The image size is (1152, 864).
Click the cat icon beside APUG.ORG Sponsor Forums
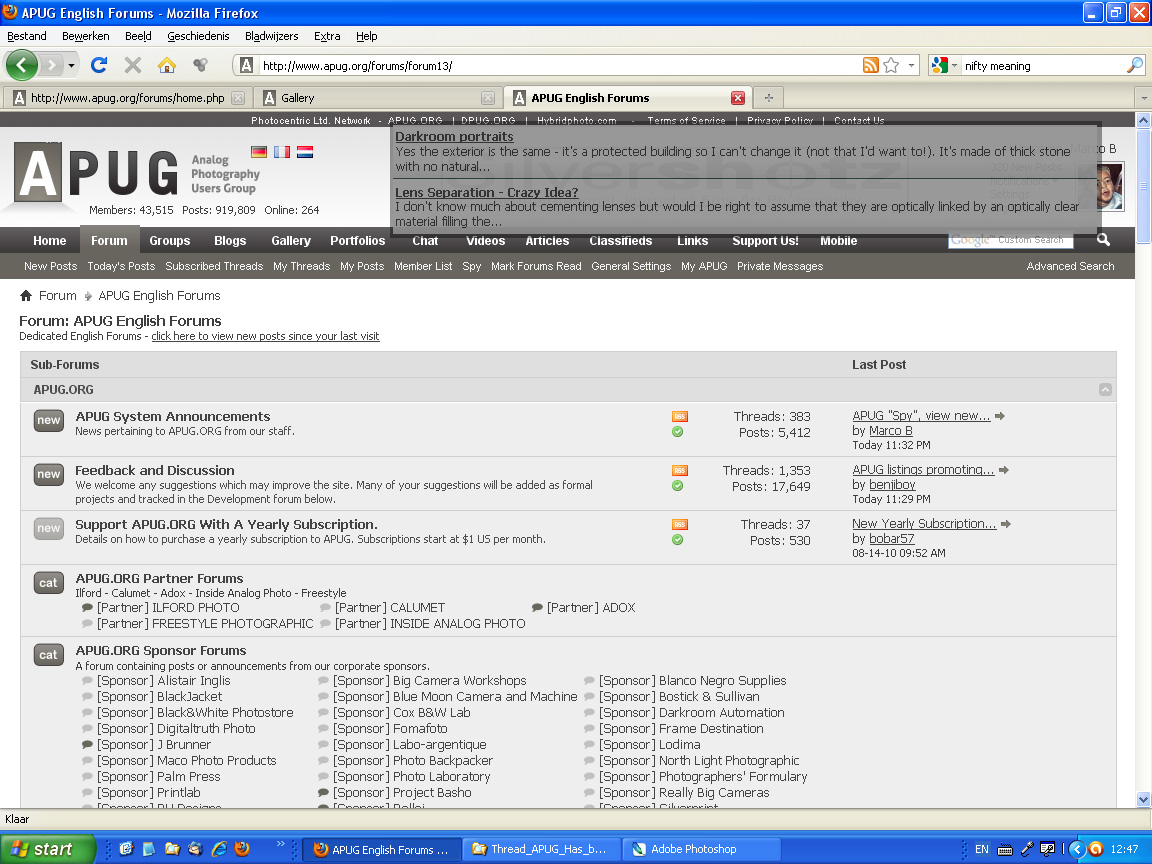click(x=48, y=655)
